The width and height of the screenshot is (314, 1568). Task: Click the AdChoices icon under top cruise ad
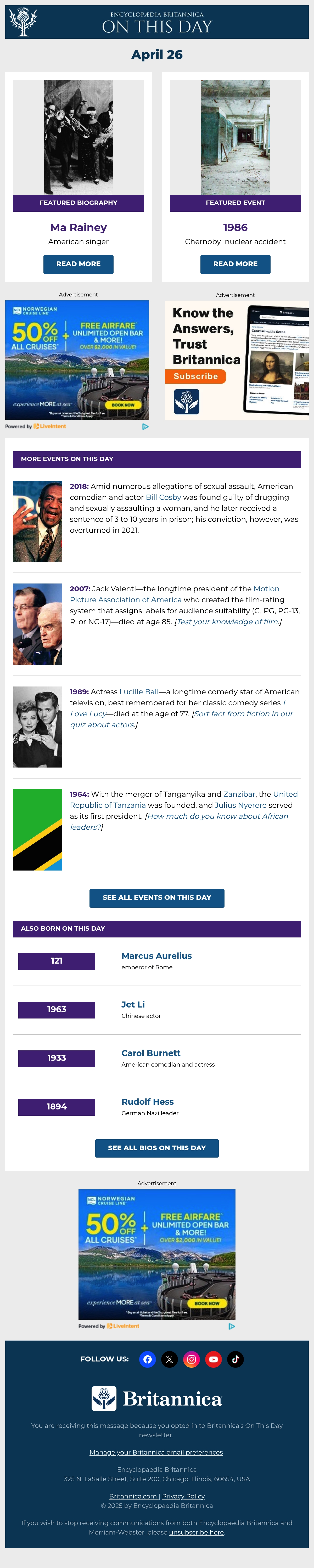(x=145, y=427)
